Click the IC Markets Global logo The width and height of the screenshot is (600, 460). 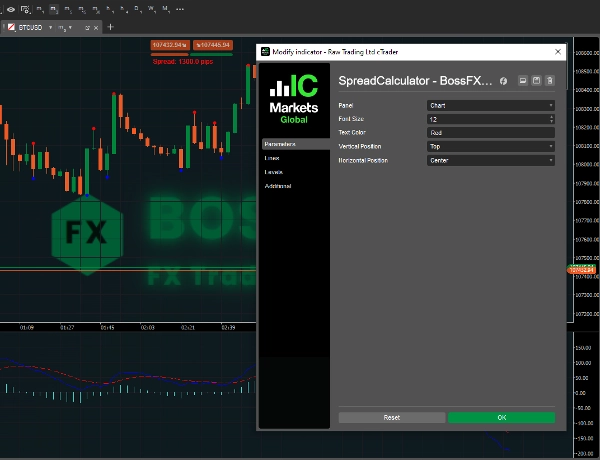(294, 99)
